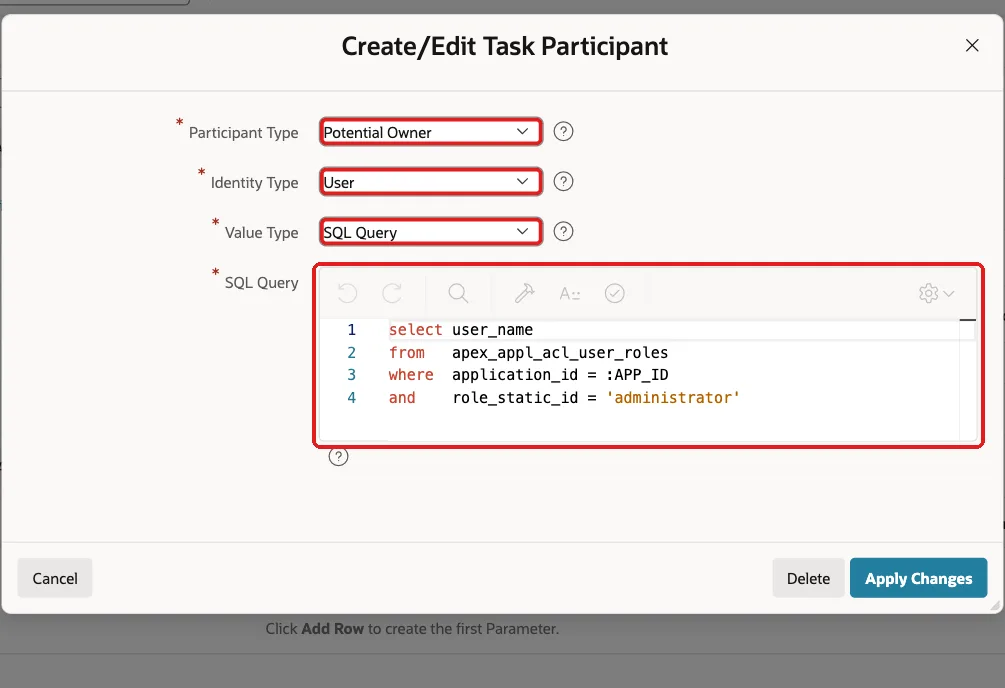Viewport: 1005px width, 688px height.
Task: Click the 'administrator' string on line 4
Action: point(673,398)
